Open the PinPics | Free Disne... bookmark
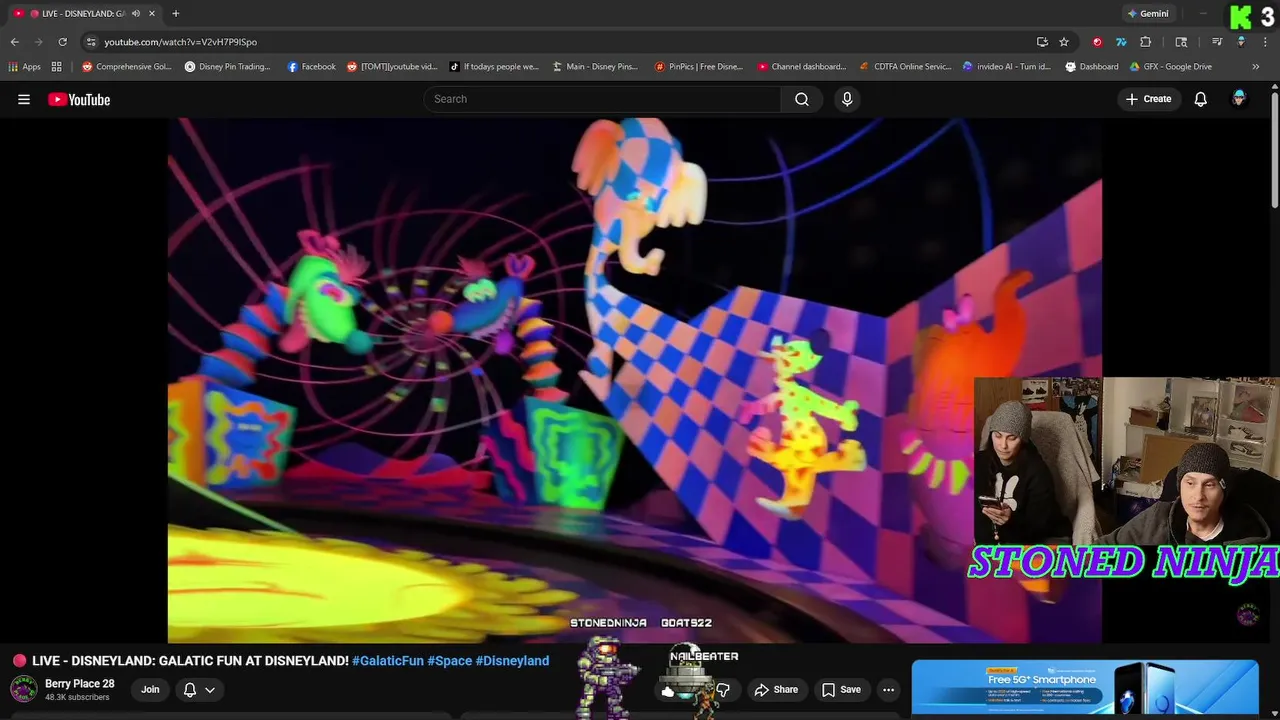Image resolution: width=1280 pixels, height=720 pixels. tap(699, 67)
